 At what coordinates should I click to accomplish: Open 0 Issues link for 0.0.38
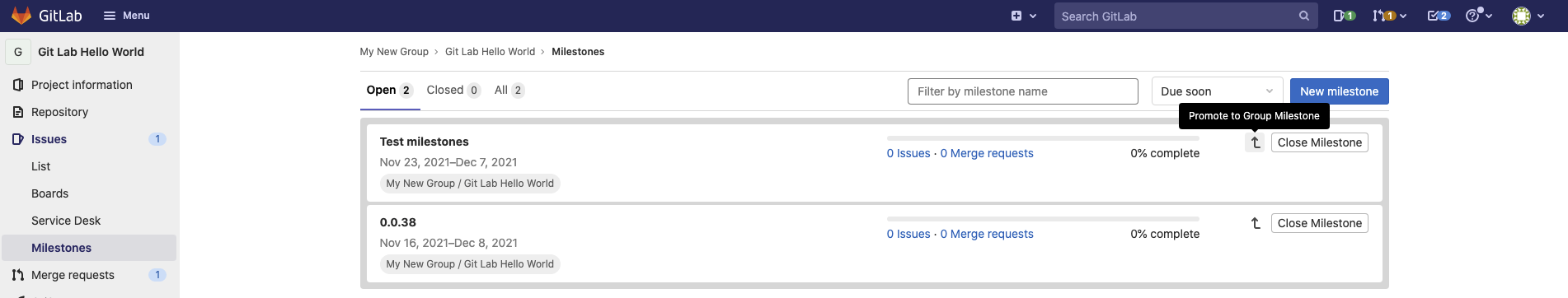click(x=908, y=234)
